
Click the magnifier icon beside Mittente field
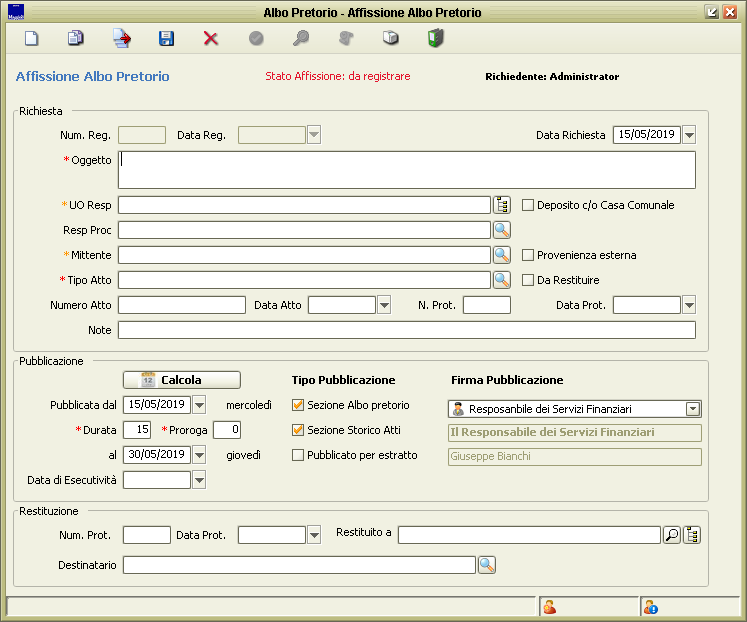coord(502,255)
